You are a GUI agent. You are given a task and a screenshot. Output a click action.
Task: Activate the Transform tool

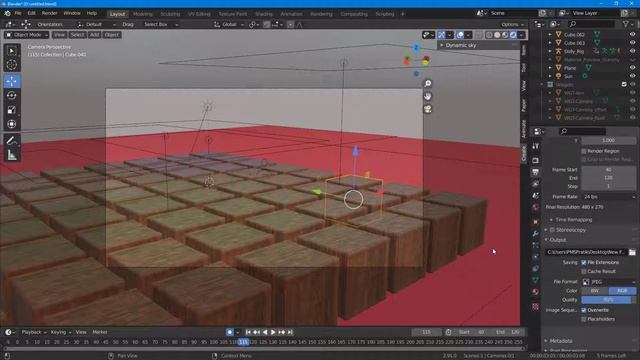12,124
